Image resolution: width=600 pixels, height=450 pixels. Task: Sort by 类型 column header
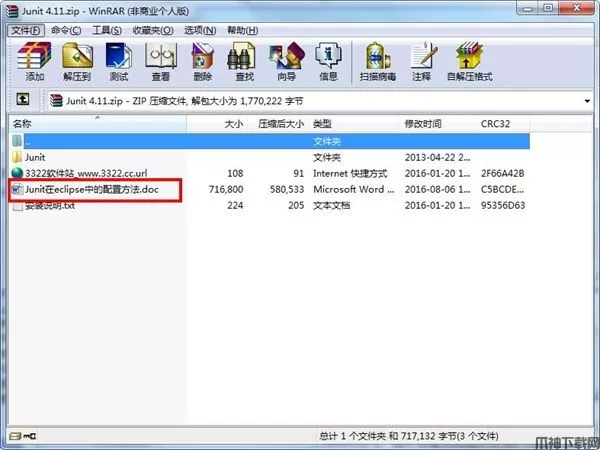(354, 124)
